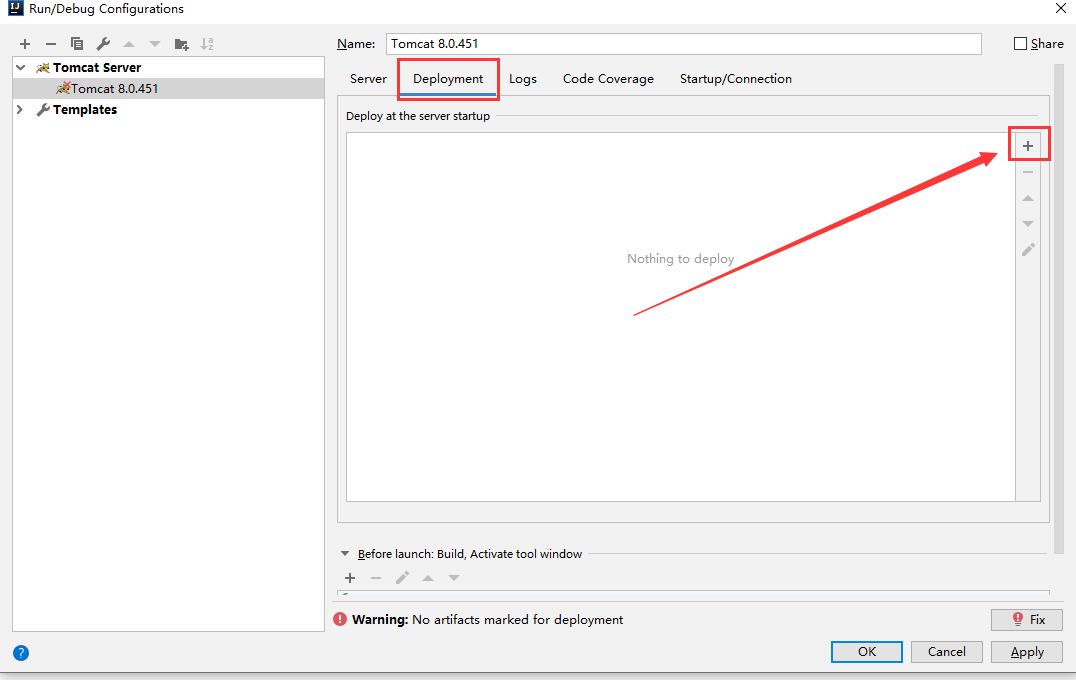This screenshot has height=680, width=1076.
Task: Open the Startup/Connection tab
Action: click(x=736, y=79)
